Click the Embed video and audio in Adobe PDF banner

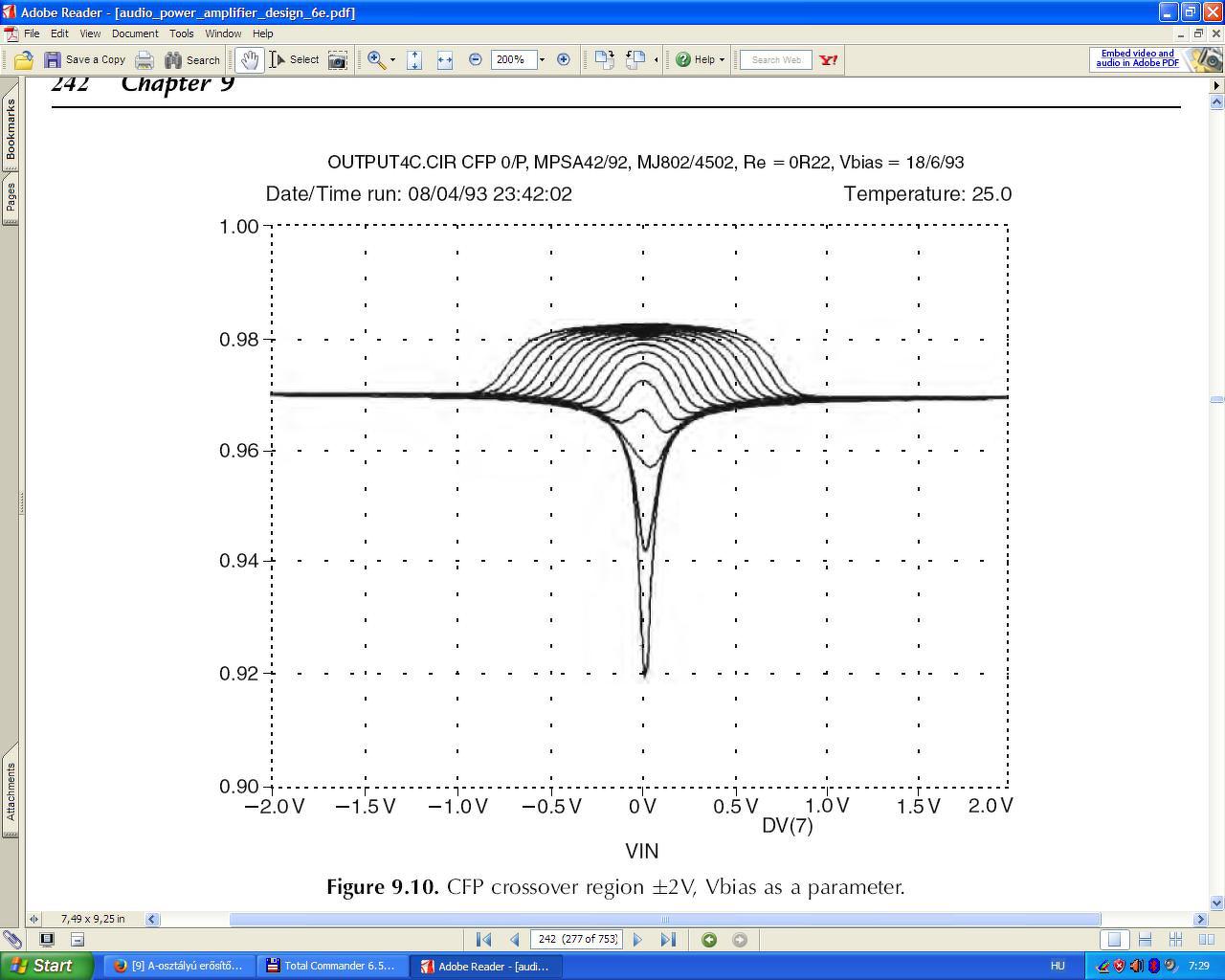coord(1155,59)
